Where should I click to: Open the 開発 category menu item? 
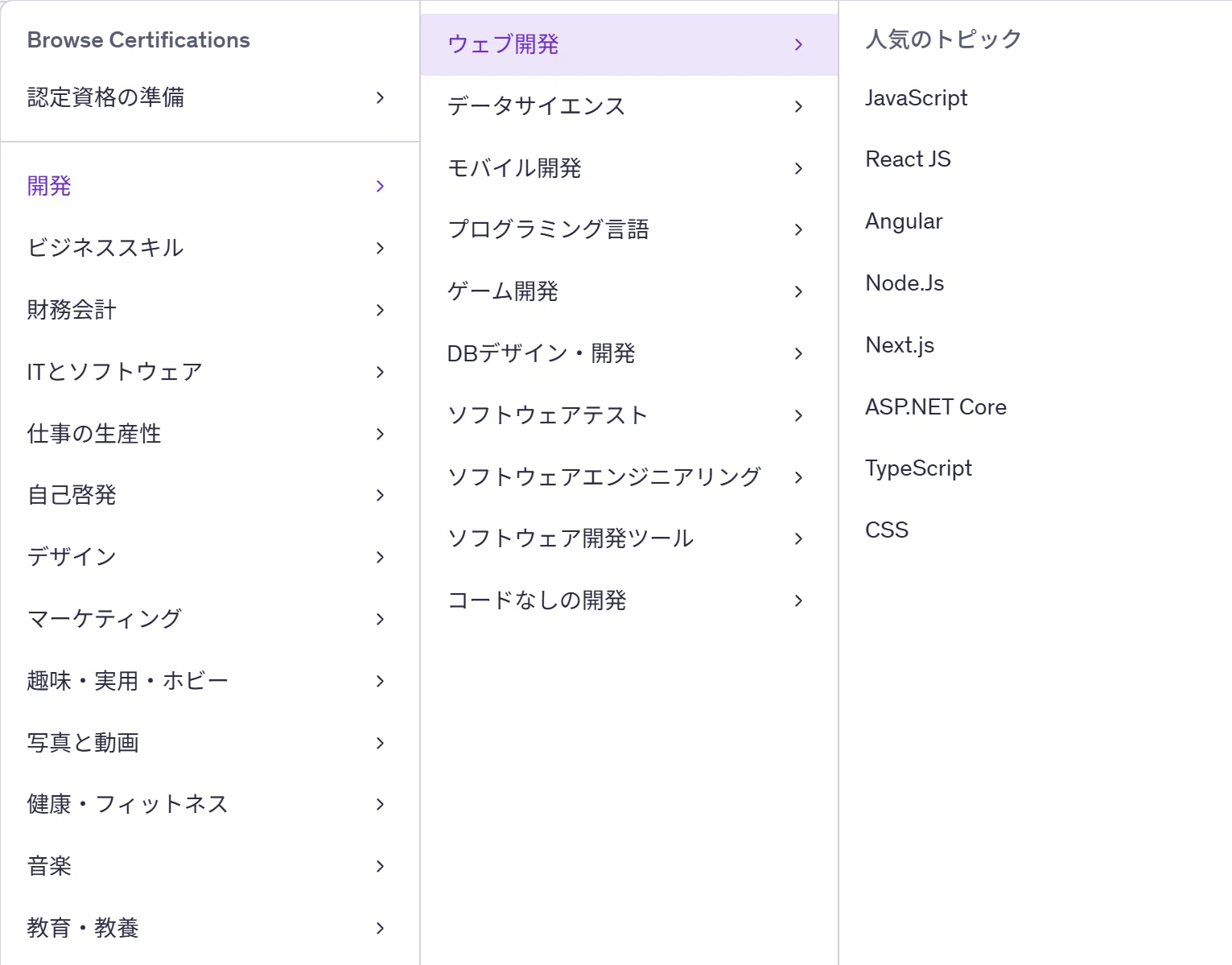50,186
